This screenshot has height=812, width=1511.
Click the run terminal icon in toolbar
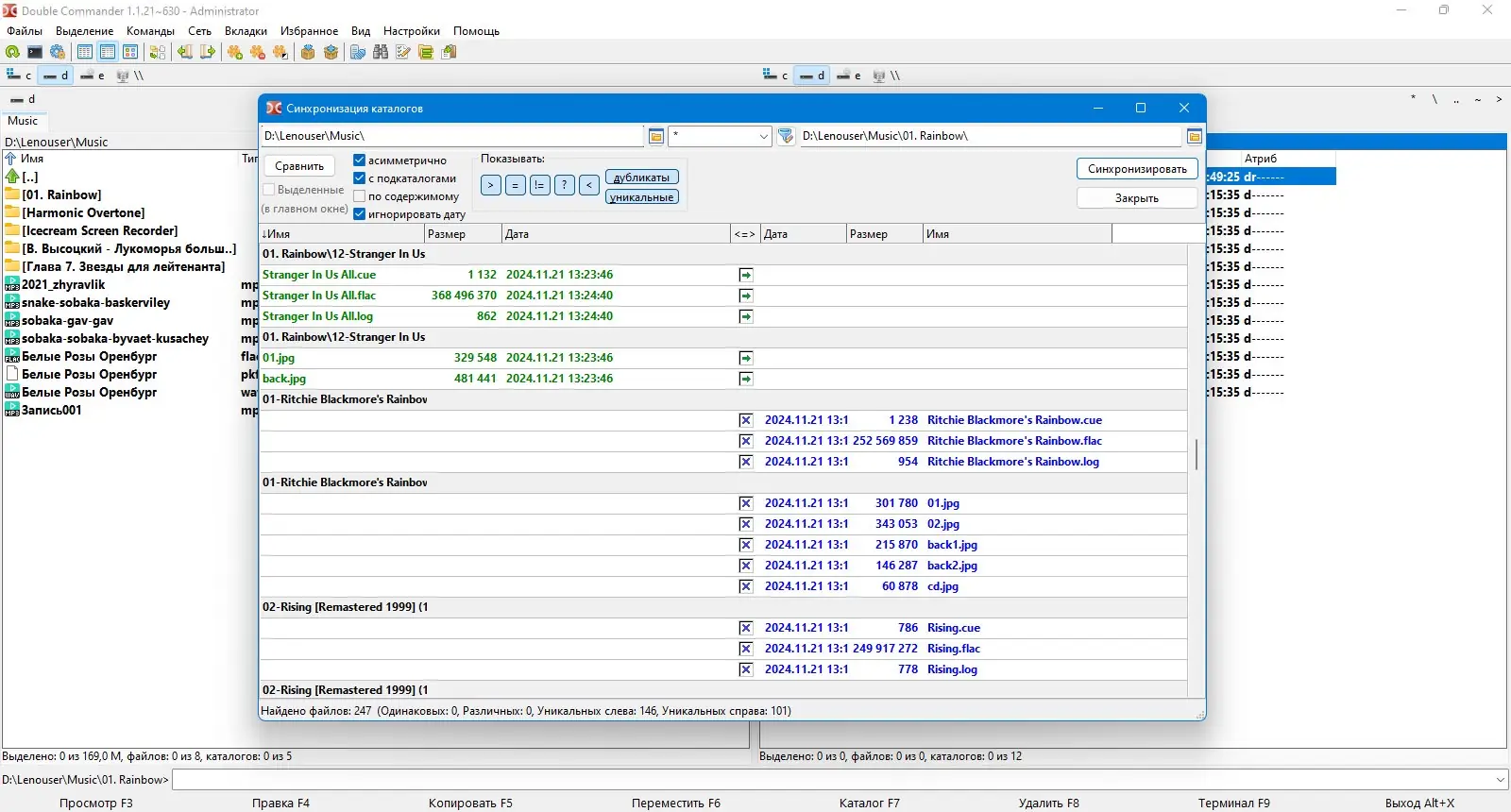click(x=35, y=53)
